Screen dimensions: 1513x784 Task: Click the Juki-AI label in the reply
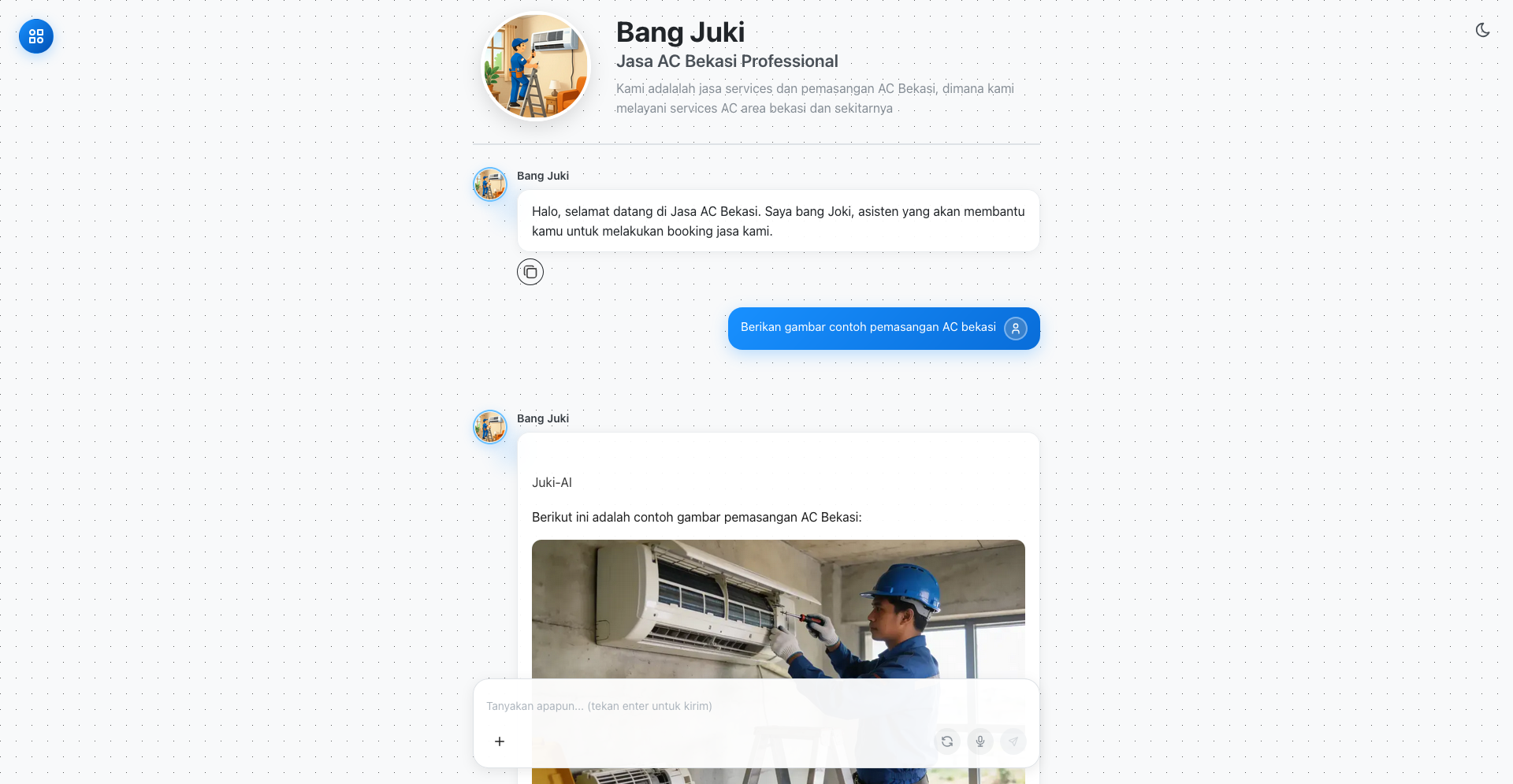tap(552, 482)
